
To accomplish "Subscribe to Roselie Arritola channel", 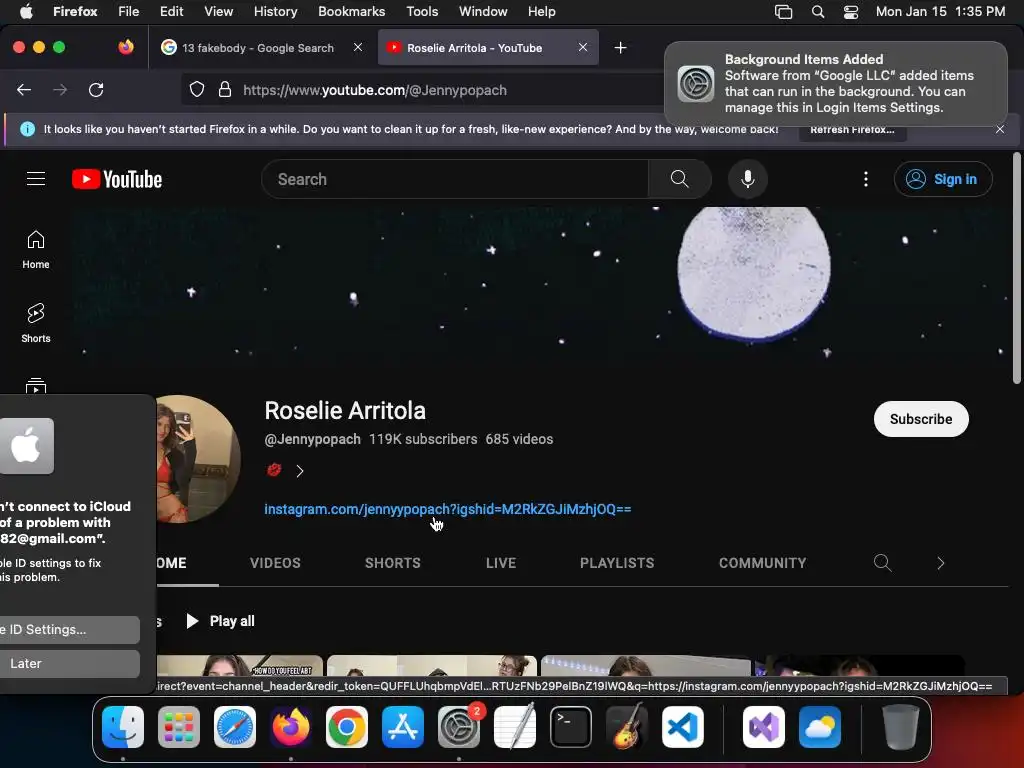I will click(921, 419).
